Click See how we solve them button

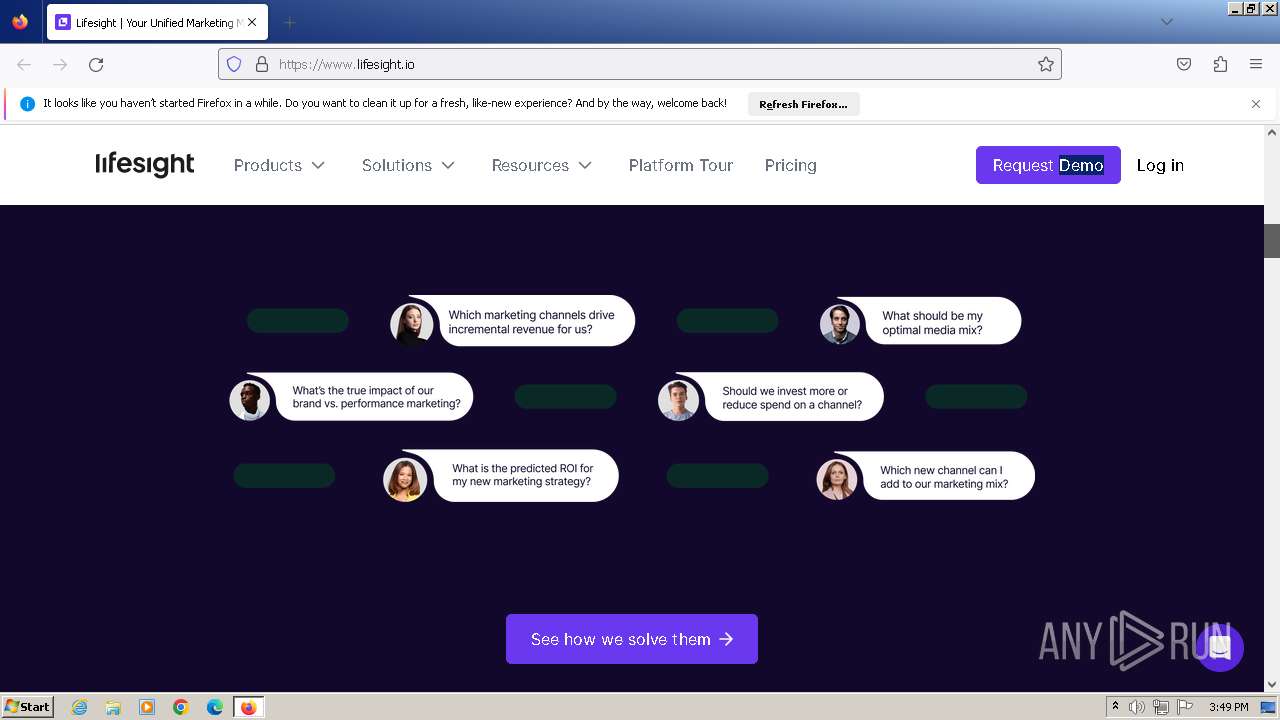(x=632, y=639)
